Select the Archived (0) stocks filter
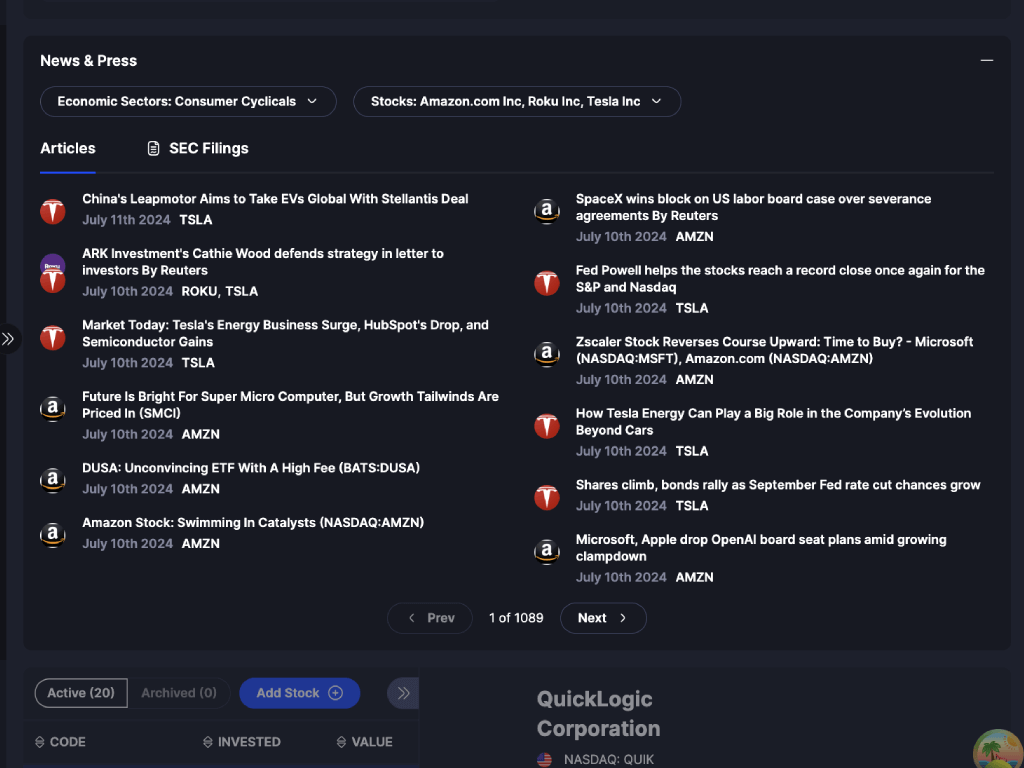The width and height of the screenshot is (1024, 768). click(179, 693)
